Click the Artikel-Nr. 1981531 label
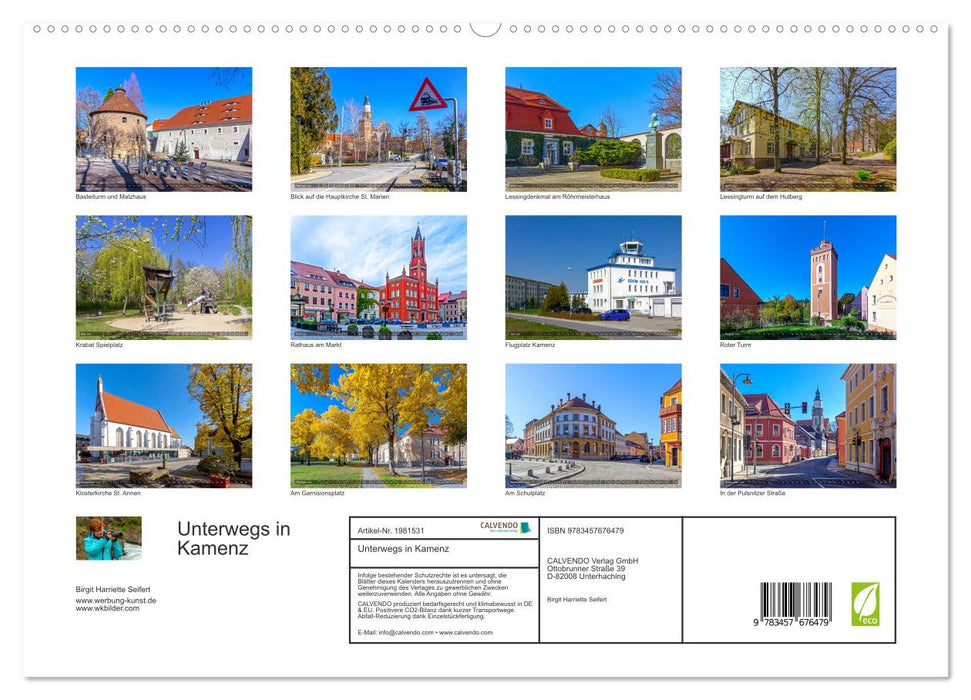Screen dimensions: 971x700 pyautogui.click(x=392, y=530)
